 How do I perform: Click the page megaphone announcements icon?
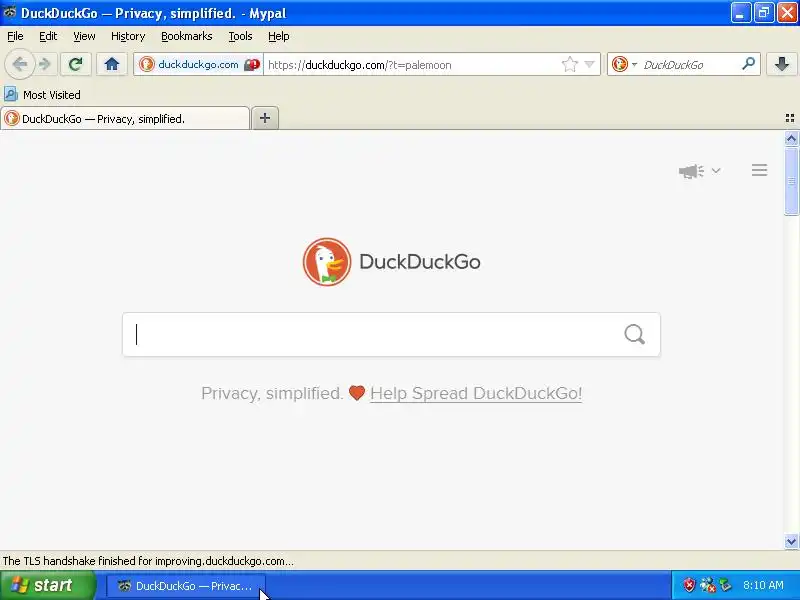pos(691,171)
